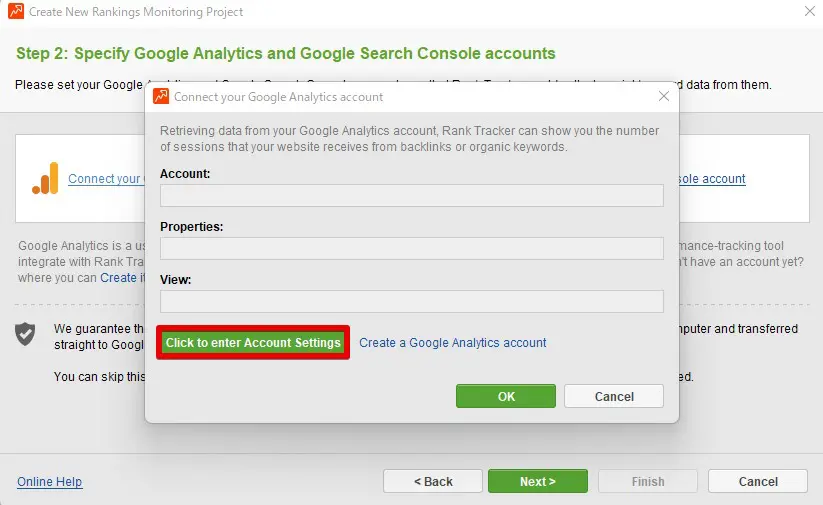Close the Connect Google Analytics dialog
This screenshot has width=823, height=505.
click(663, 97)
